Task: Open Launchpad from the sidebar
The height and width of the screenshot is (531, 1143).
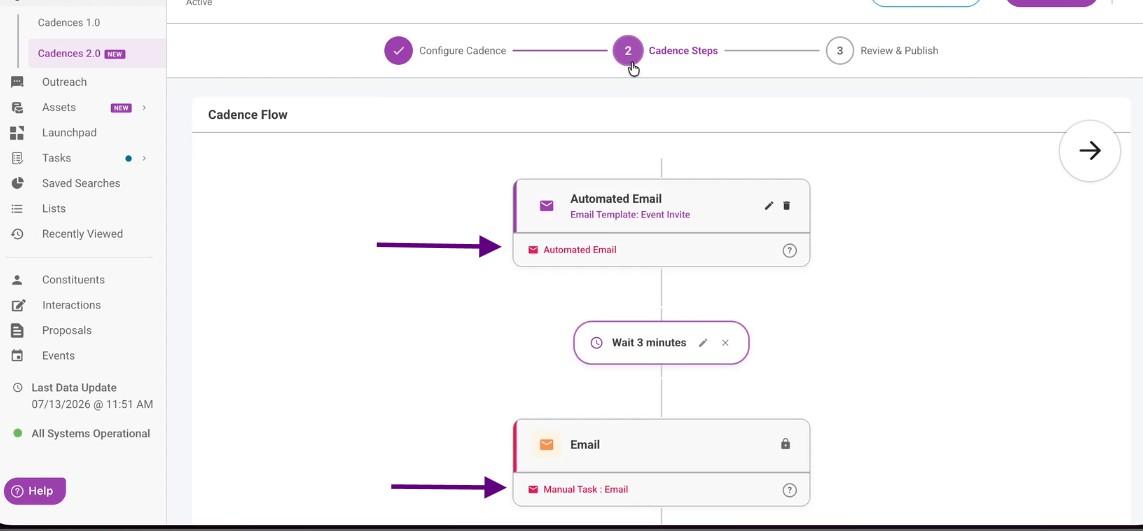Action: (x=69, y=133)
